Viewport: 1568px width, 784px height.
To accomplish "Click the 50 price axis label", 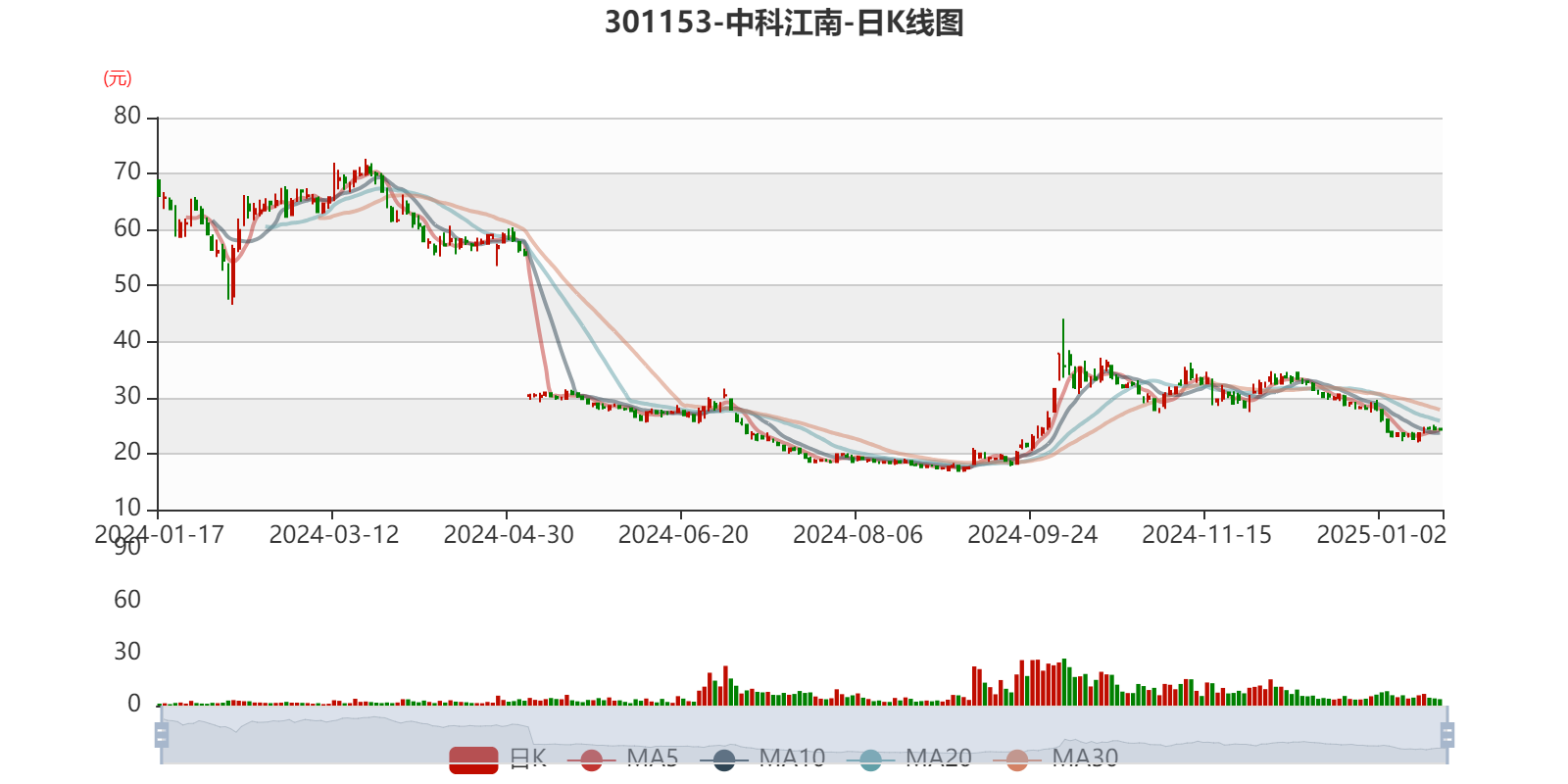I will [127, 285].
